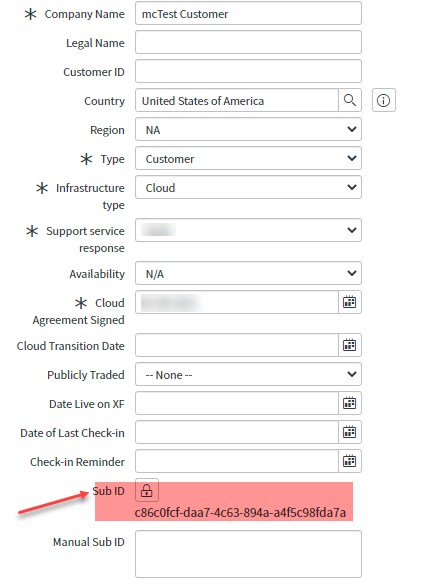
Task: Click the Country lookup magnifier icon
Action: click(x=350, y=100)
